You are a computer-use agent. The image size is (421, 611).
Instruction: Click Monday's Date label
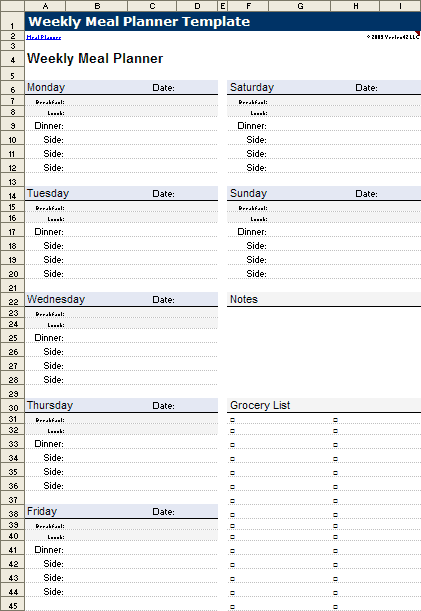163,88
